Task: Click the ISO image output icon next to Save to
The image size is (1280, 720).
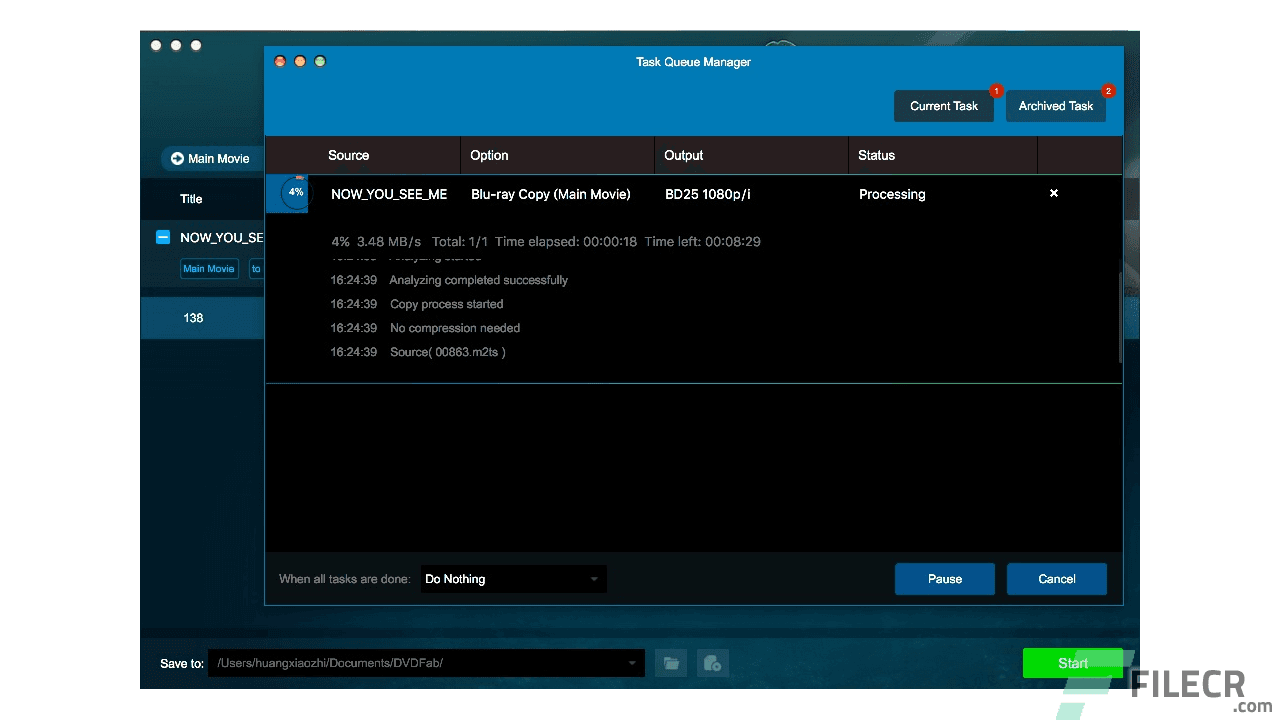Action: point(713,663)
